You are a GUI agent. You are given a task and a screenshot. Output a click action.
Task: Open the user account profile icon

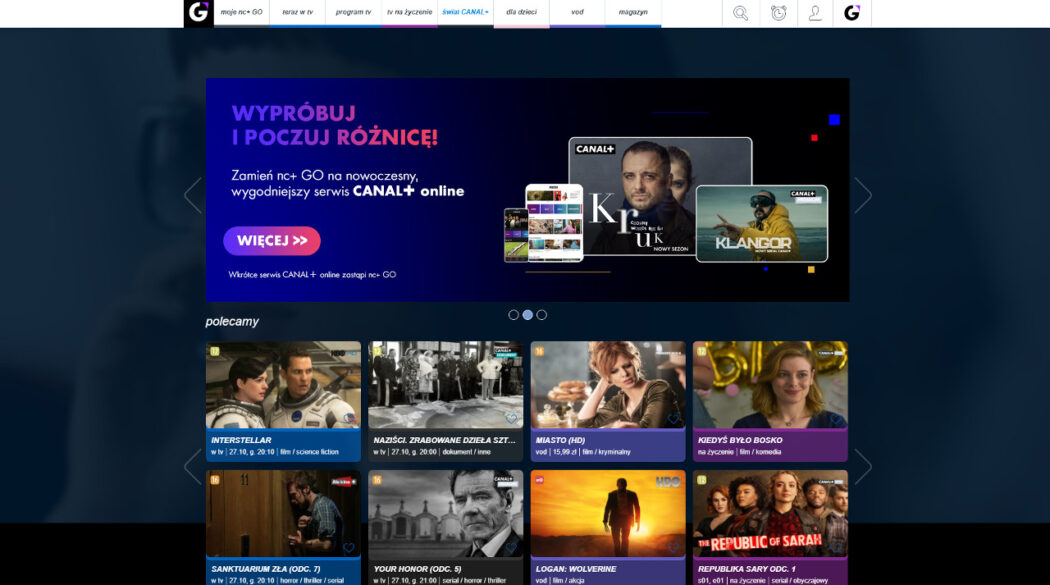point(815,13)
